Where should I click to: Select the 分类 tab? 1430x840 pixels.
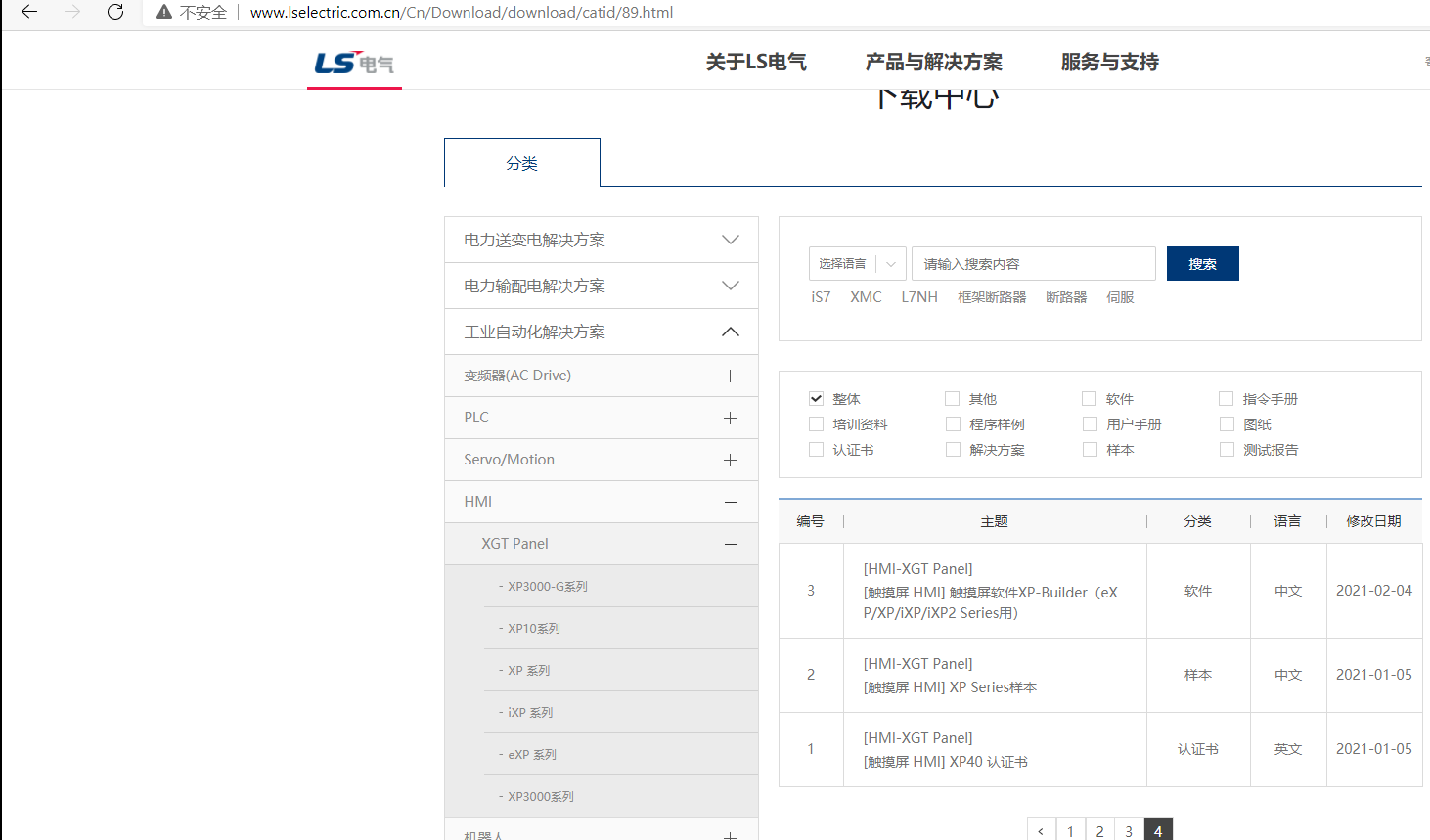(521, 163)
